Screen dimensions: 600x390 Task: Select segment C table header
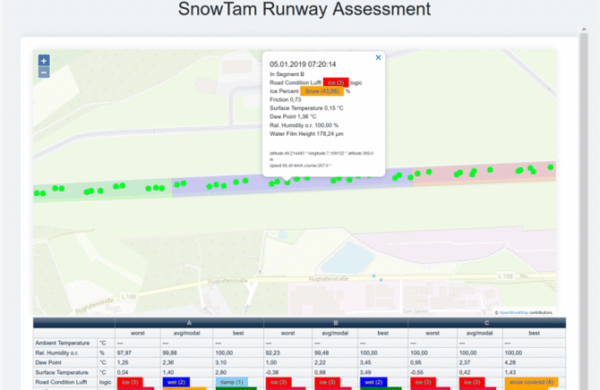[x=486, y=323]
